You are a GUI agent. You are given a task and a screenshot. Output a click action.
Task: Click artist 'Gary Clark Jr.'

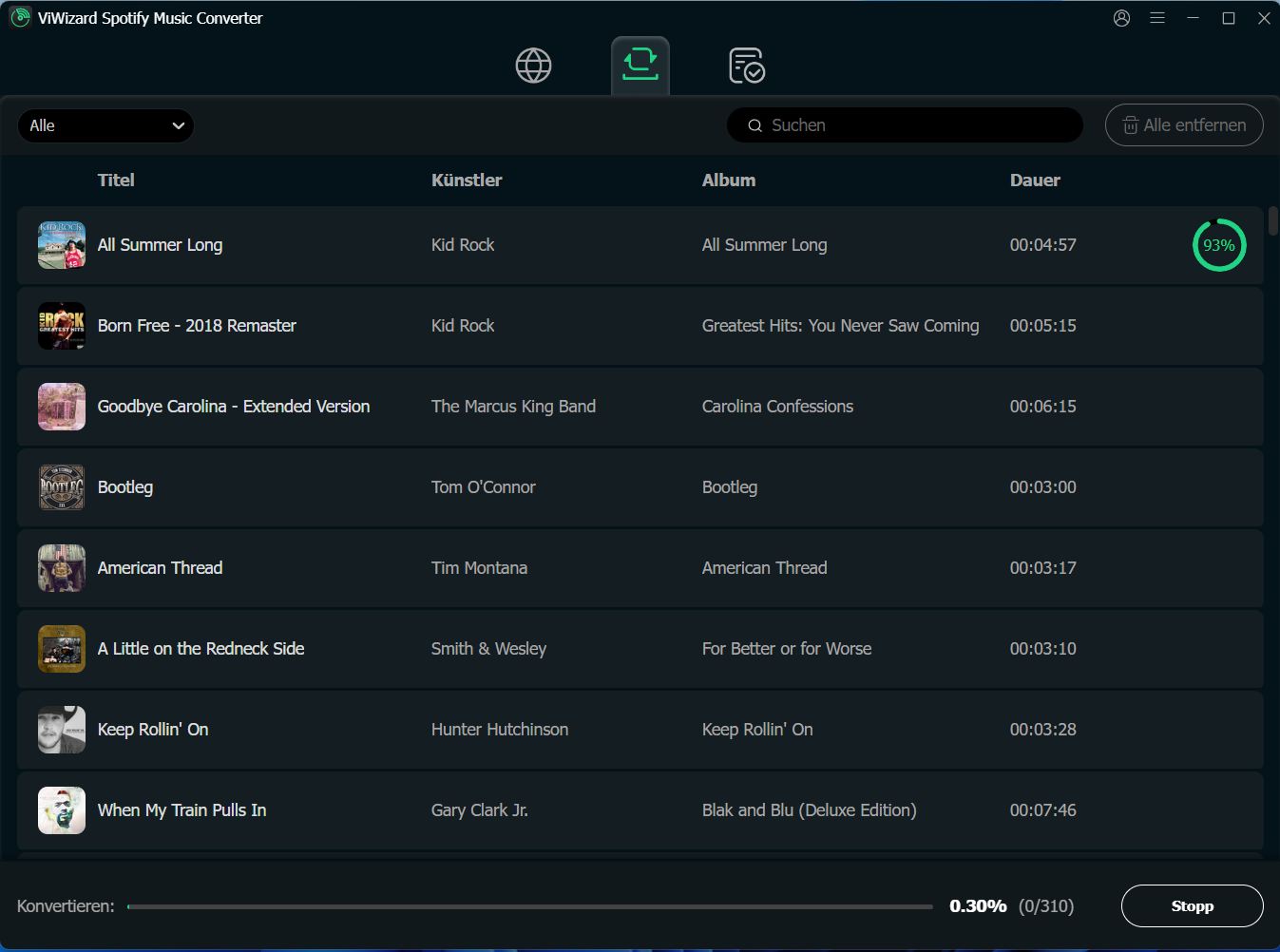480,810
